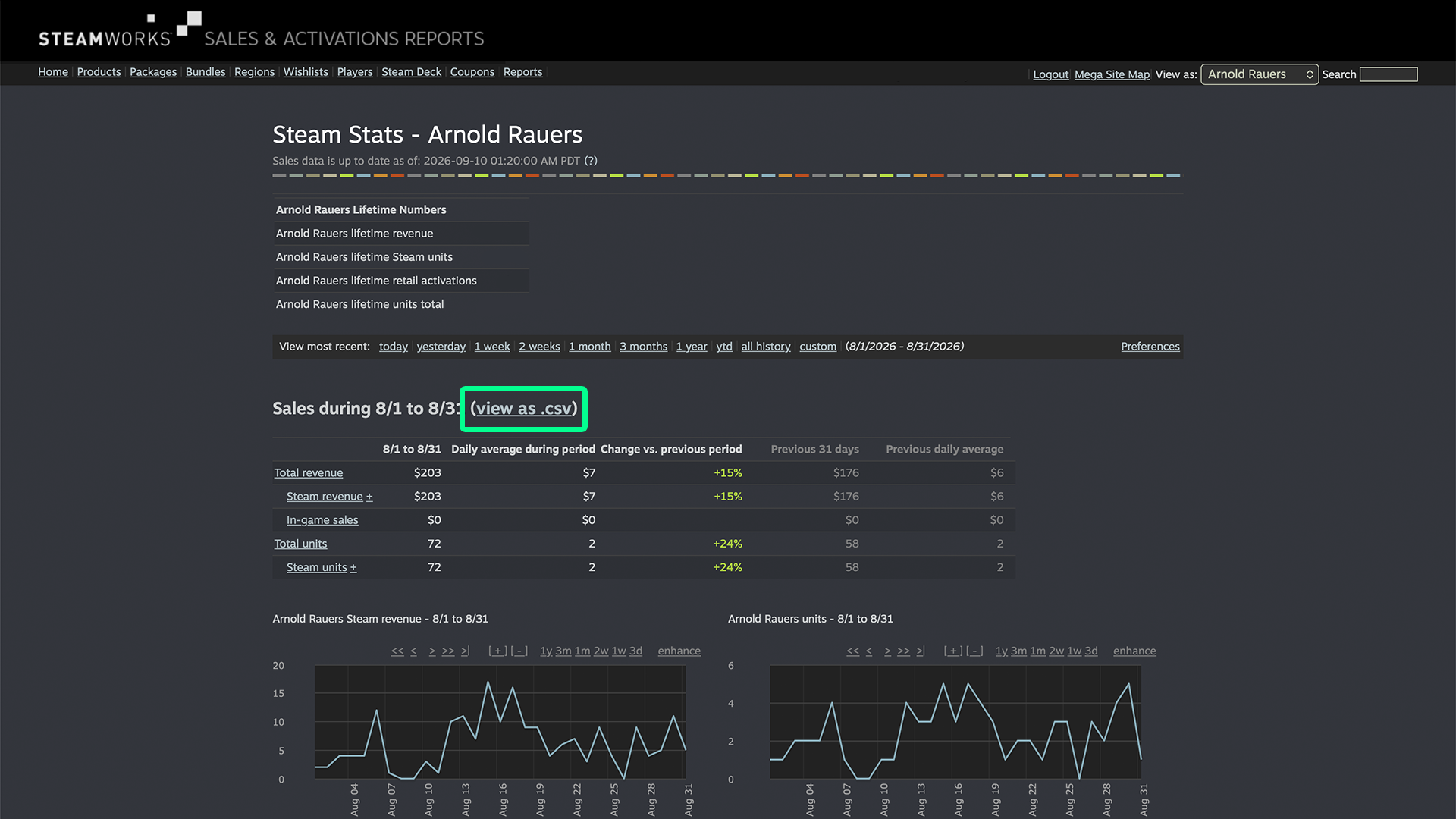Viewport: 1456px width, 819px height.
Task: Open the Reports navigation link
Action: tap(522, 72)
